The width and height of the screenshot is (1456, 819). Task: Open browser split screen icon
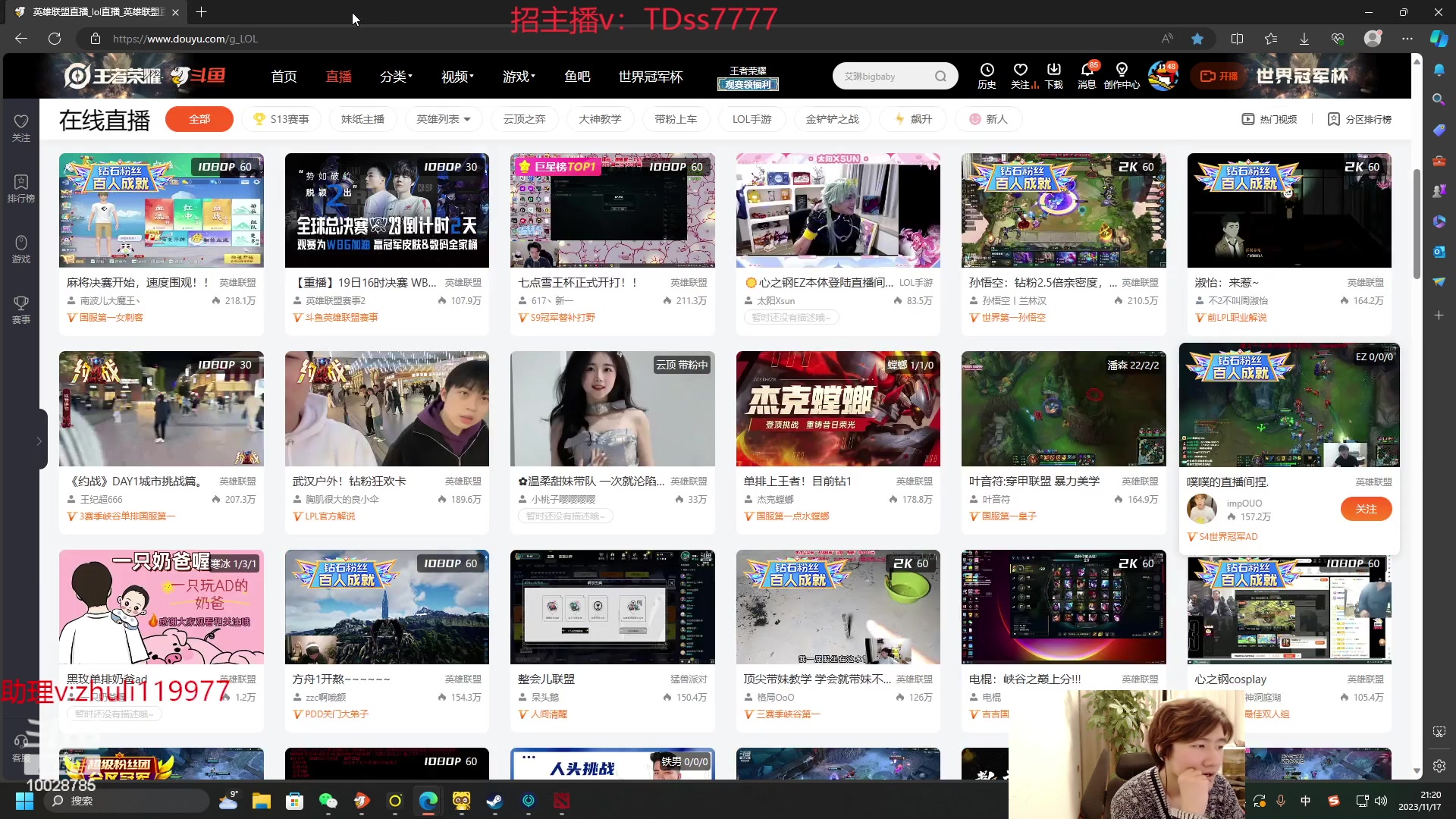tap(1237, 39)
